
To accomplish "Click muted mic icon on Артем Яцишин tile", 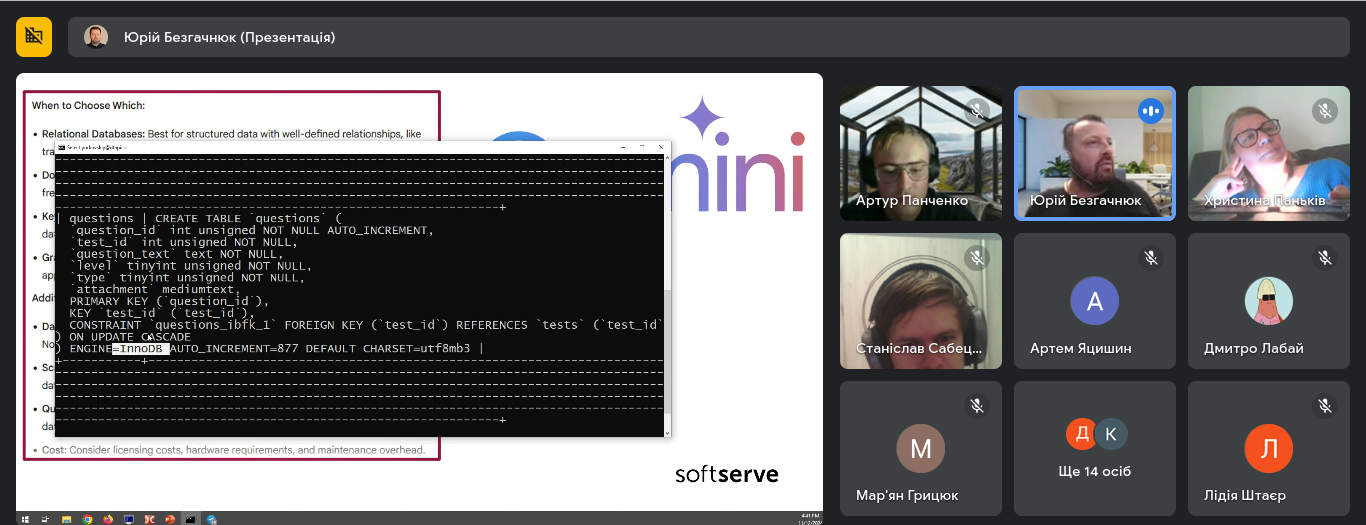I will (1151, 258).
